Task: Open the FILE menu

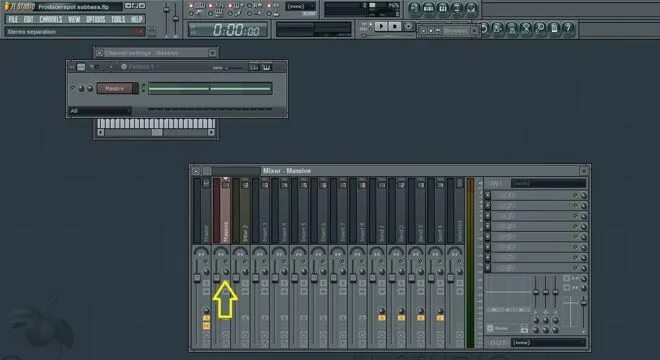Action: (13, 19)
